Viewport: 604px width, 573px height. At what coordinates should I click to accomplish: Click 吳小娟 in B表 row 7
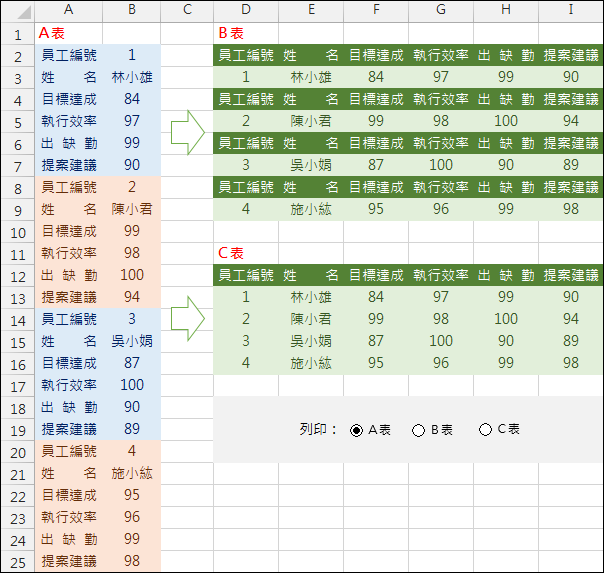(x=311, y=165)
